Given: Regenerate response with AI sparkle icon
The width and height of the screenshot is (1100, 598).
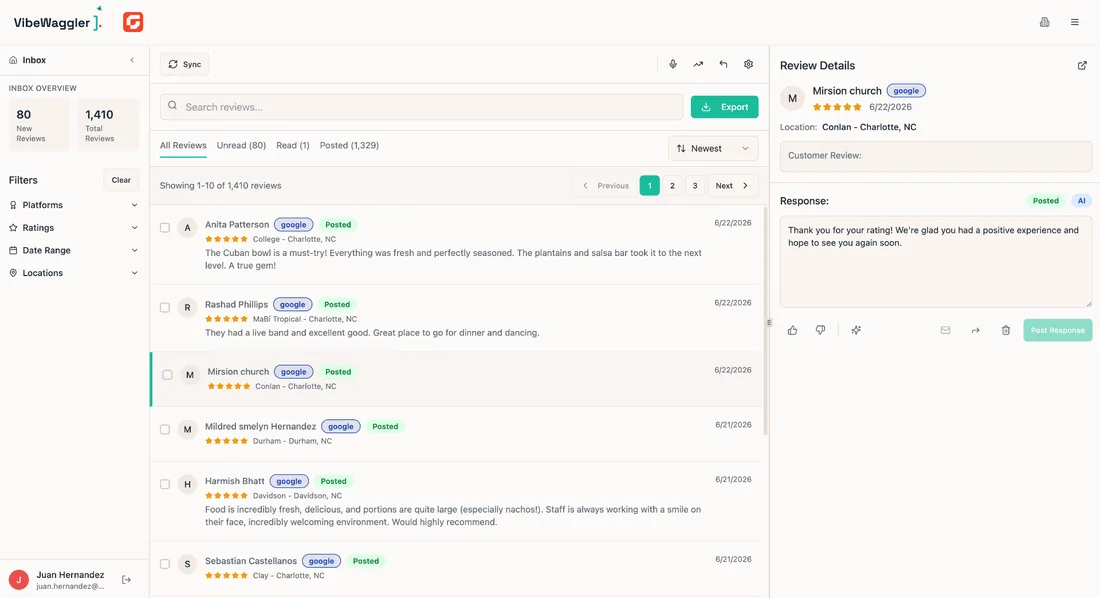Looking at the screenshot, I should (x=856, y=330).
